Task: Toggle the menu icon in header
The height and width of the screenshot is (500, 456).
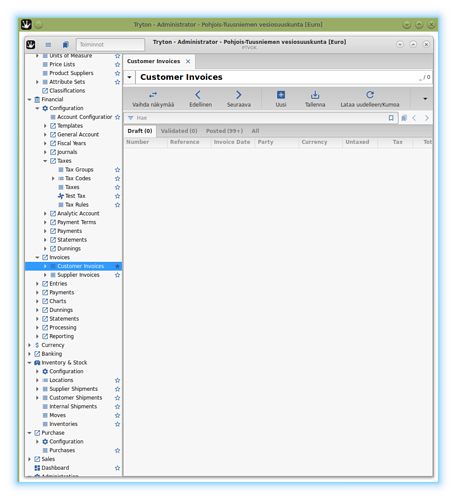Action: click(48, 44)
